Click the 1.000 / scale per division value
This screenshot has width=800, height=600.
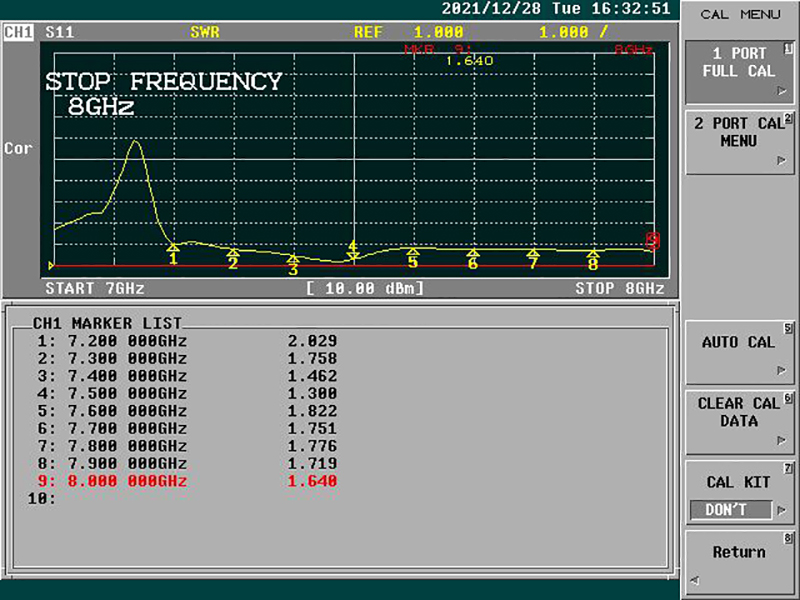click(573, 33)
